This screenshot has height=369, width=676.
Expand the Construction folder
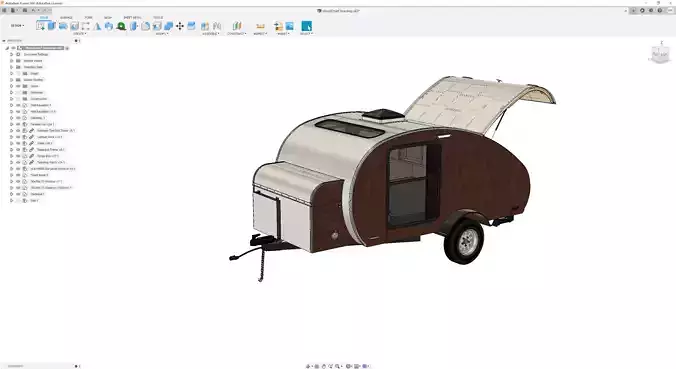click(12, 99)
